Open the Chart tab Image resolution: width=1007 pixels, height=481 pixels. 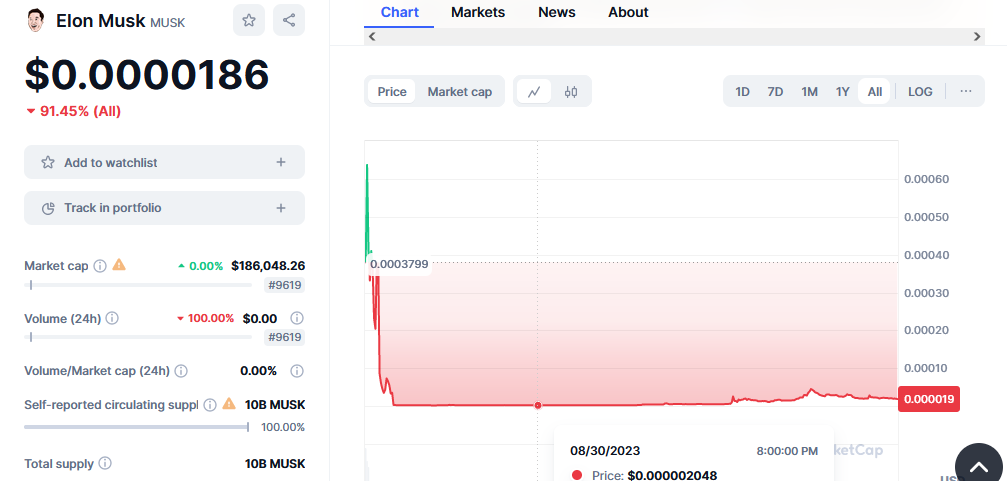399,12
